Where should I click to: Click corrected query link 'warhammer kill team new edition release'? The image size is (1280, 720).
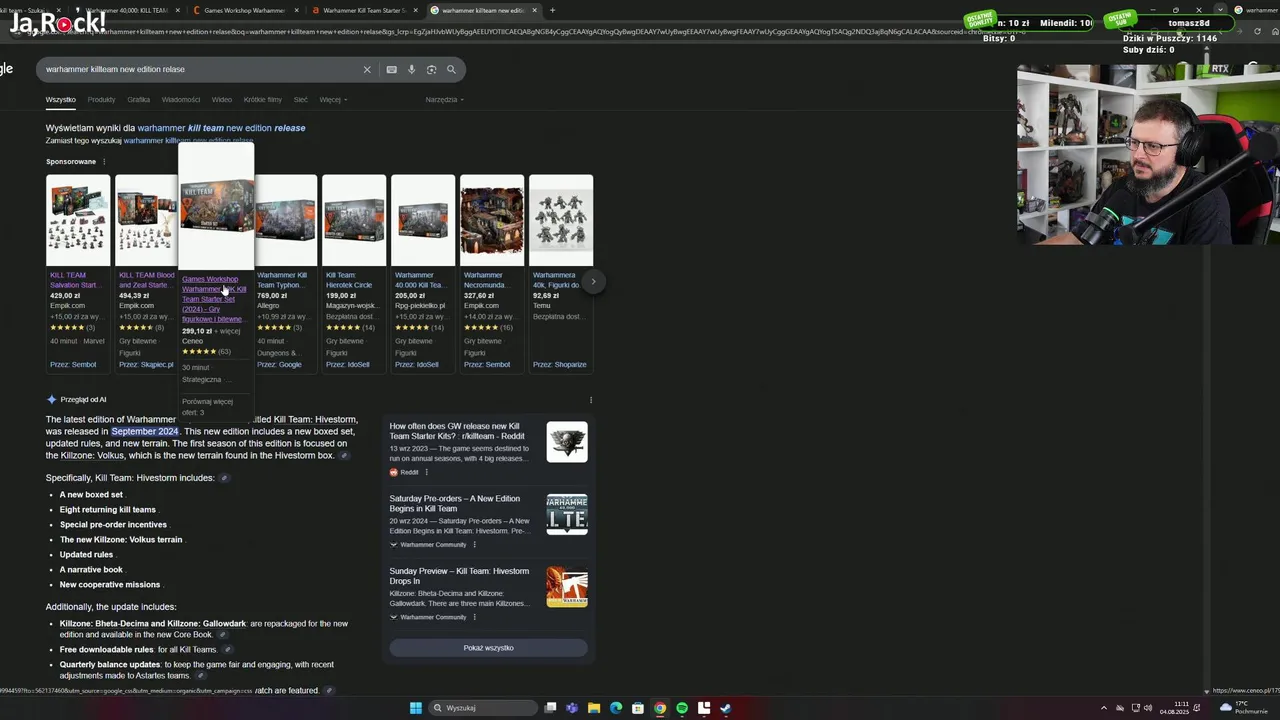click(221, 128)
